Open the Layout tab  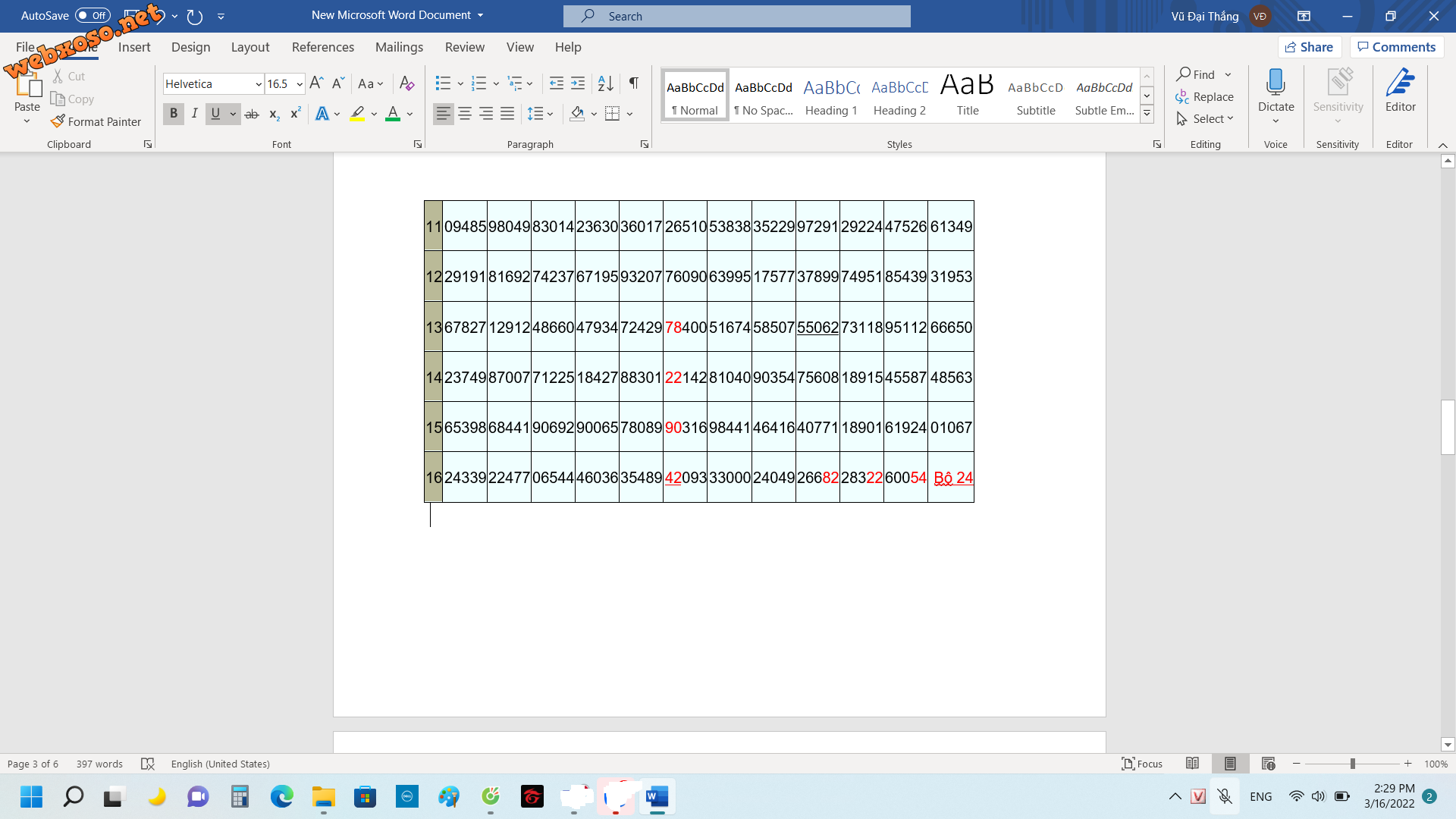(250, 47)
